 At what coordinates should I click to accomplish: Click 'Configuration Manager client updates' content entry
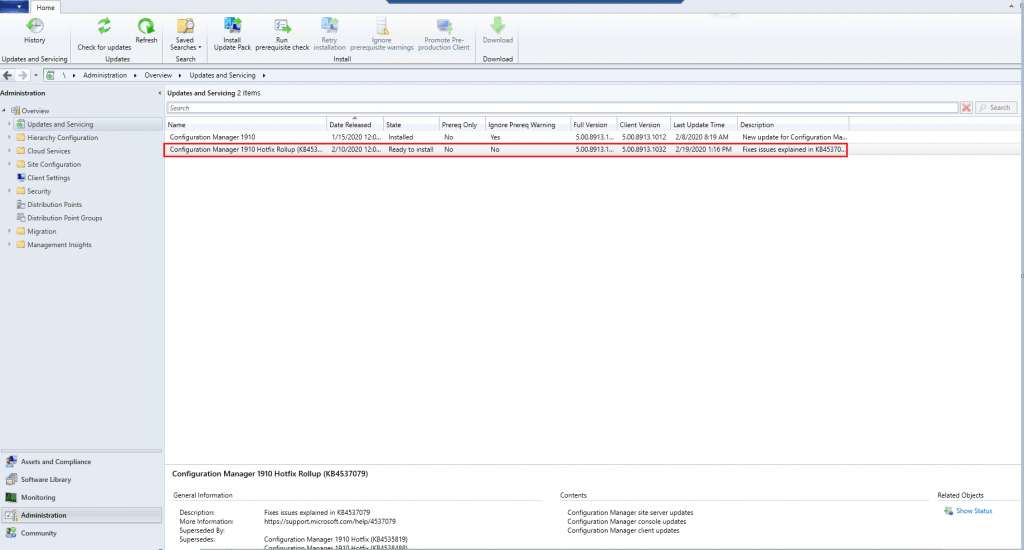[623, 530]
